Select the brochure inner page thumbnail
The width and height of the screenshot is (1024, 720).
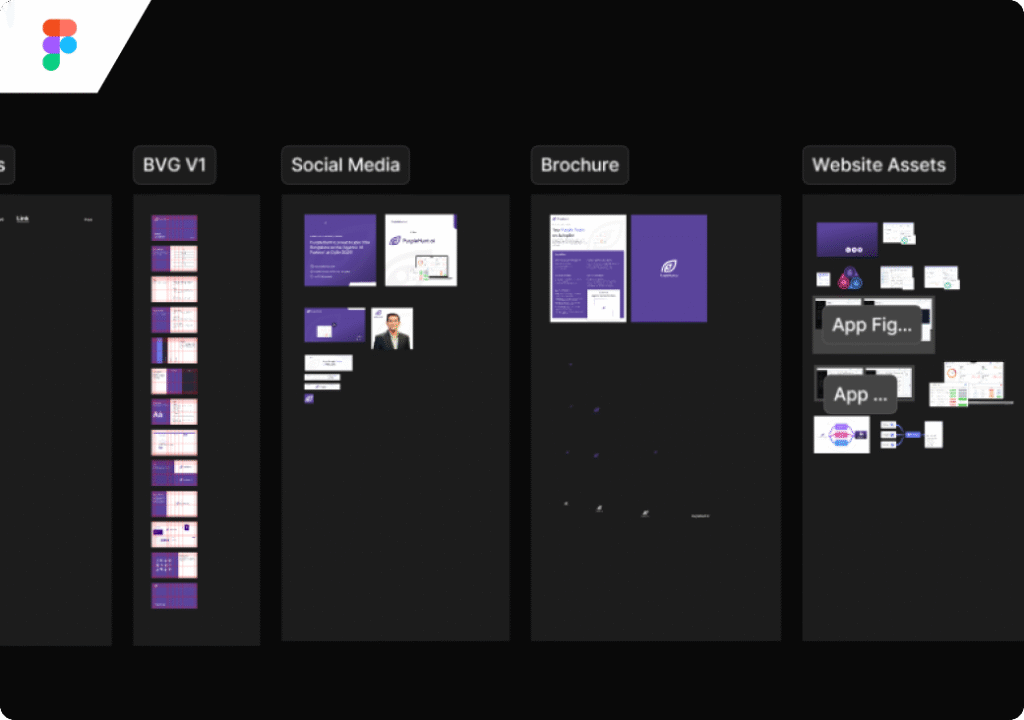point(588,268)
